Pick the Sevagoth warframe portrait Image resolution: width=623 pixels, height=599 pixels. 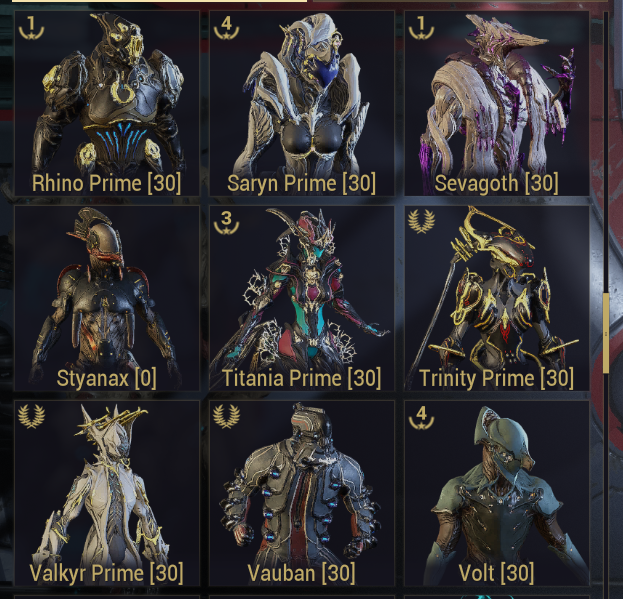pos(497,103)
